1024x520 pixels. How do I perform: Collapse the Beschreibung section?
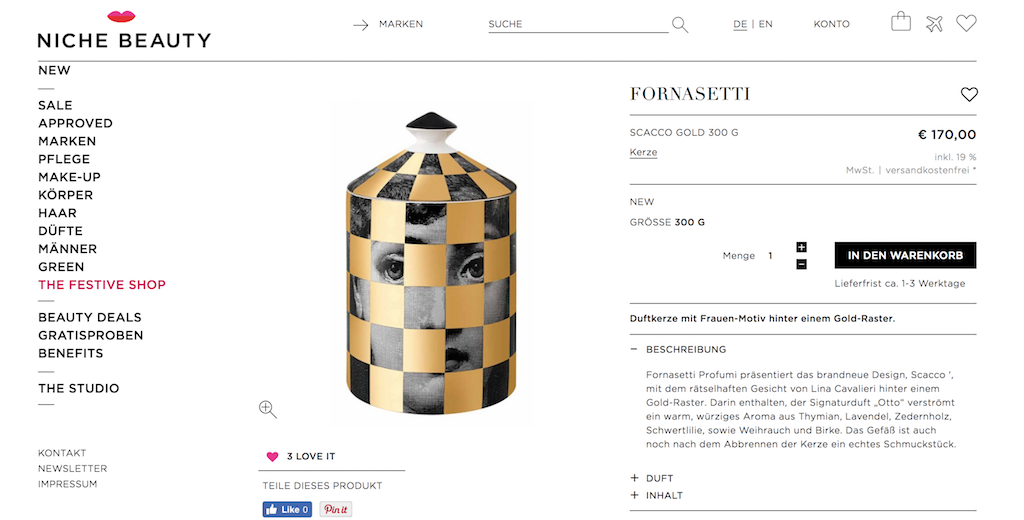pos(634,349)
